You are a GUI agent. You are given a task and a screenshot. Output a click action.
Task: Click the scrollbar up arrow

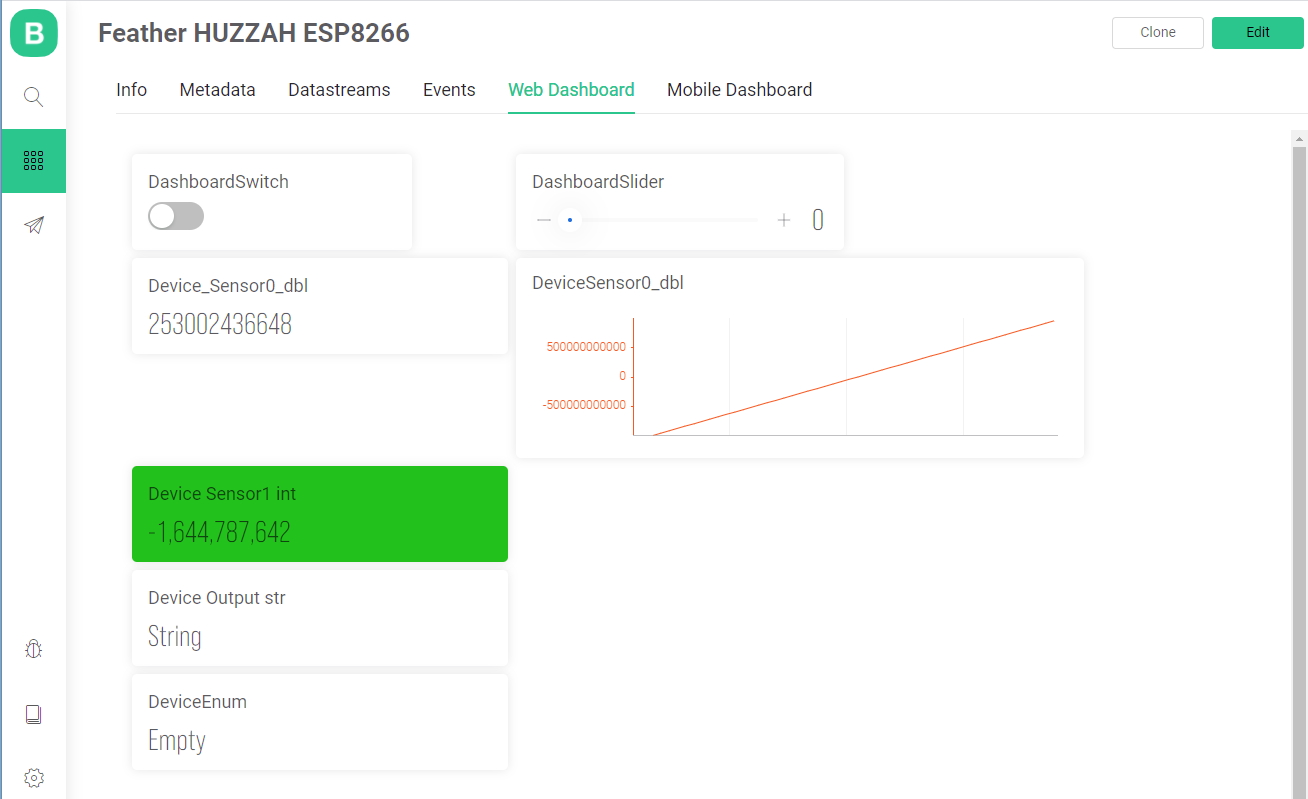click(x=1299, y=138)
